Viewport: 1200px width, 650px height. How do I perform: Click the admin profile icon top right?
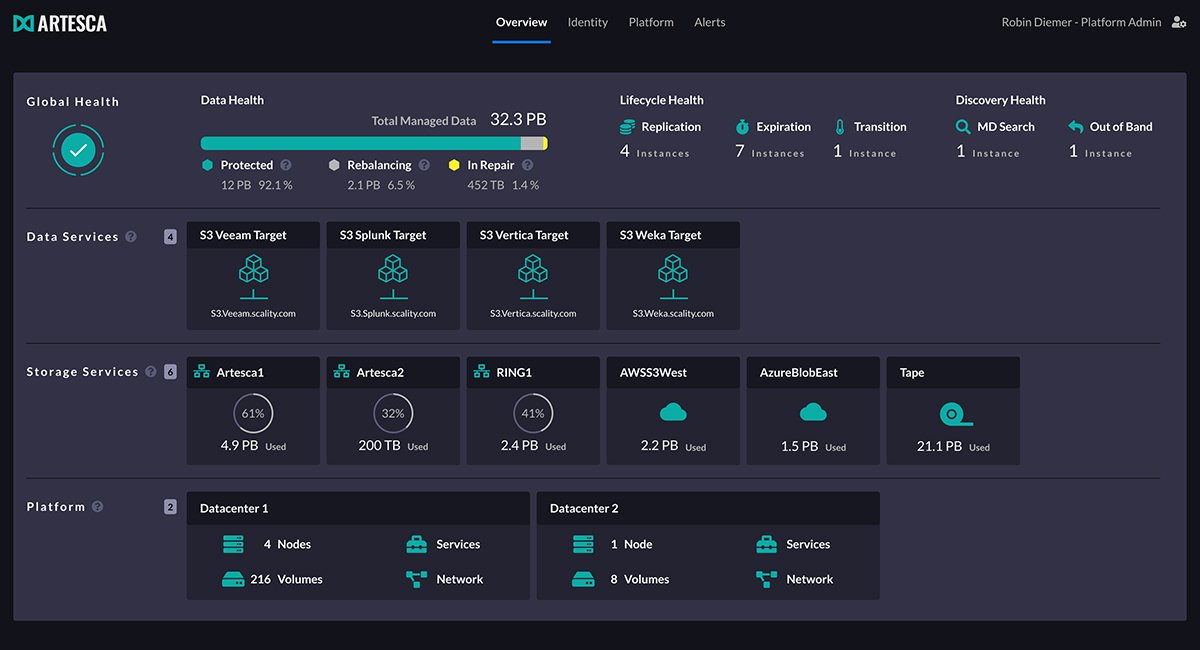(x=1179, y=21)
